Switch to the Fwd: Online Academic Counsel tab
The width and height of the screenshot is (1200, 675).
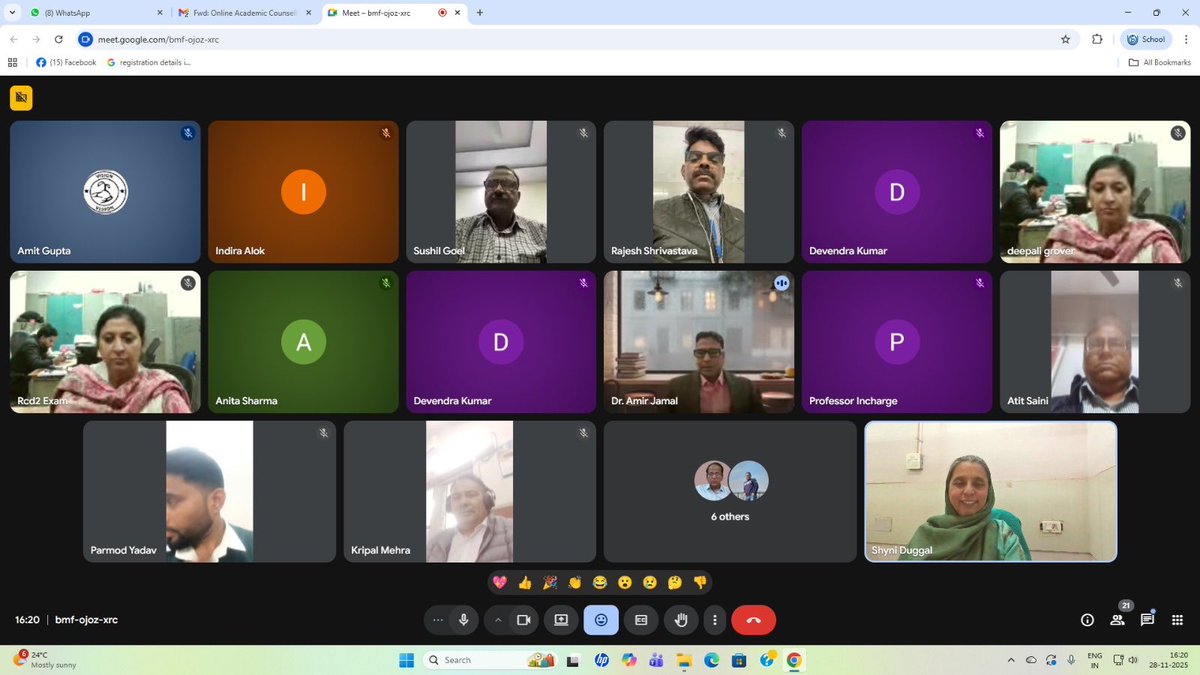tap(240, 13)
